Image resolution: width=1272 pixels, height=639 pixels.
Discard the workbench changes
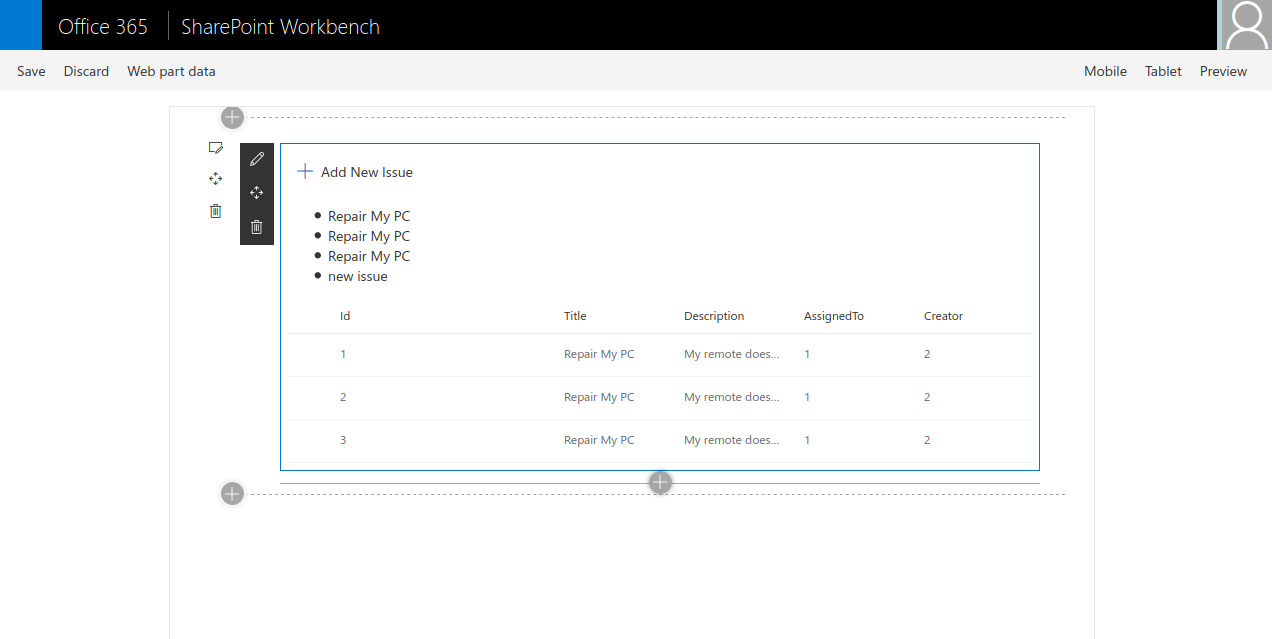point(86,71)
